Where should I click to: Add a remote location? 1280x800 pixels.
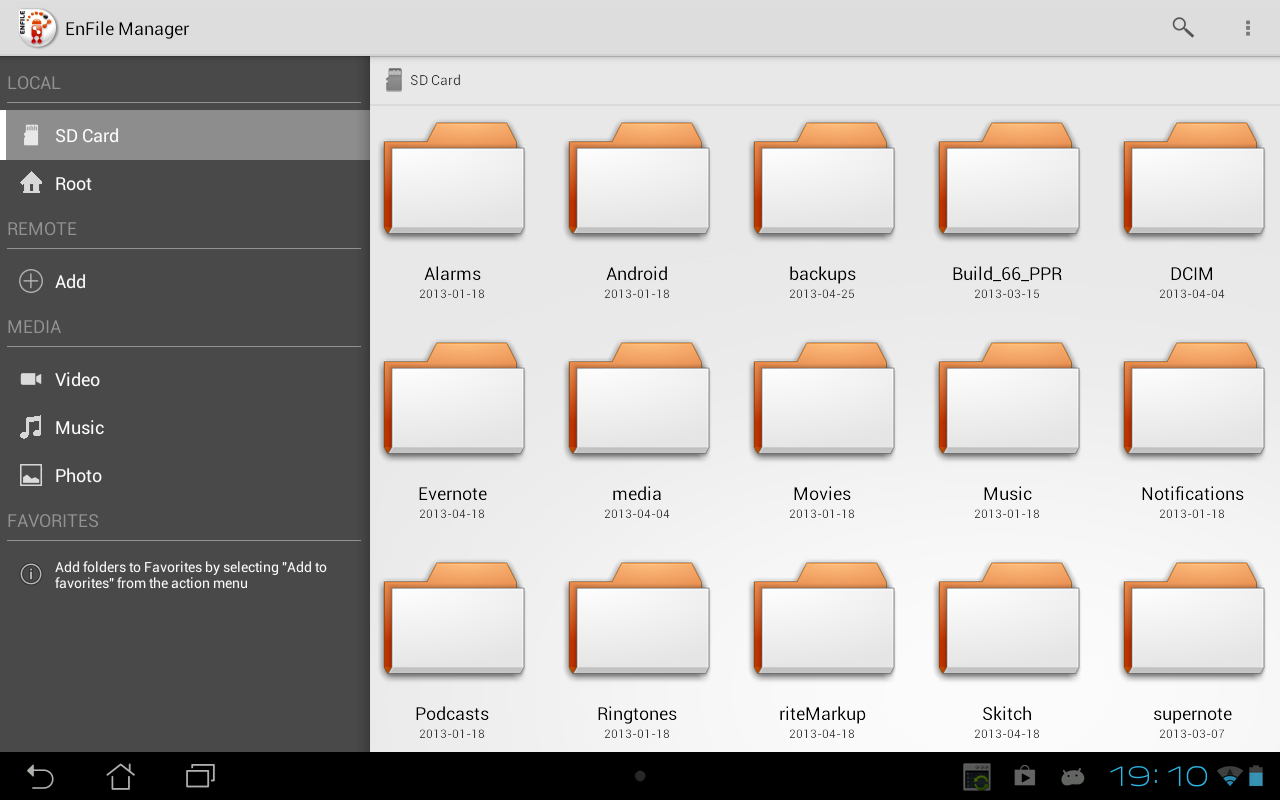pyautogui.click(x=185, y=282)
